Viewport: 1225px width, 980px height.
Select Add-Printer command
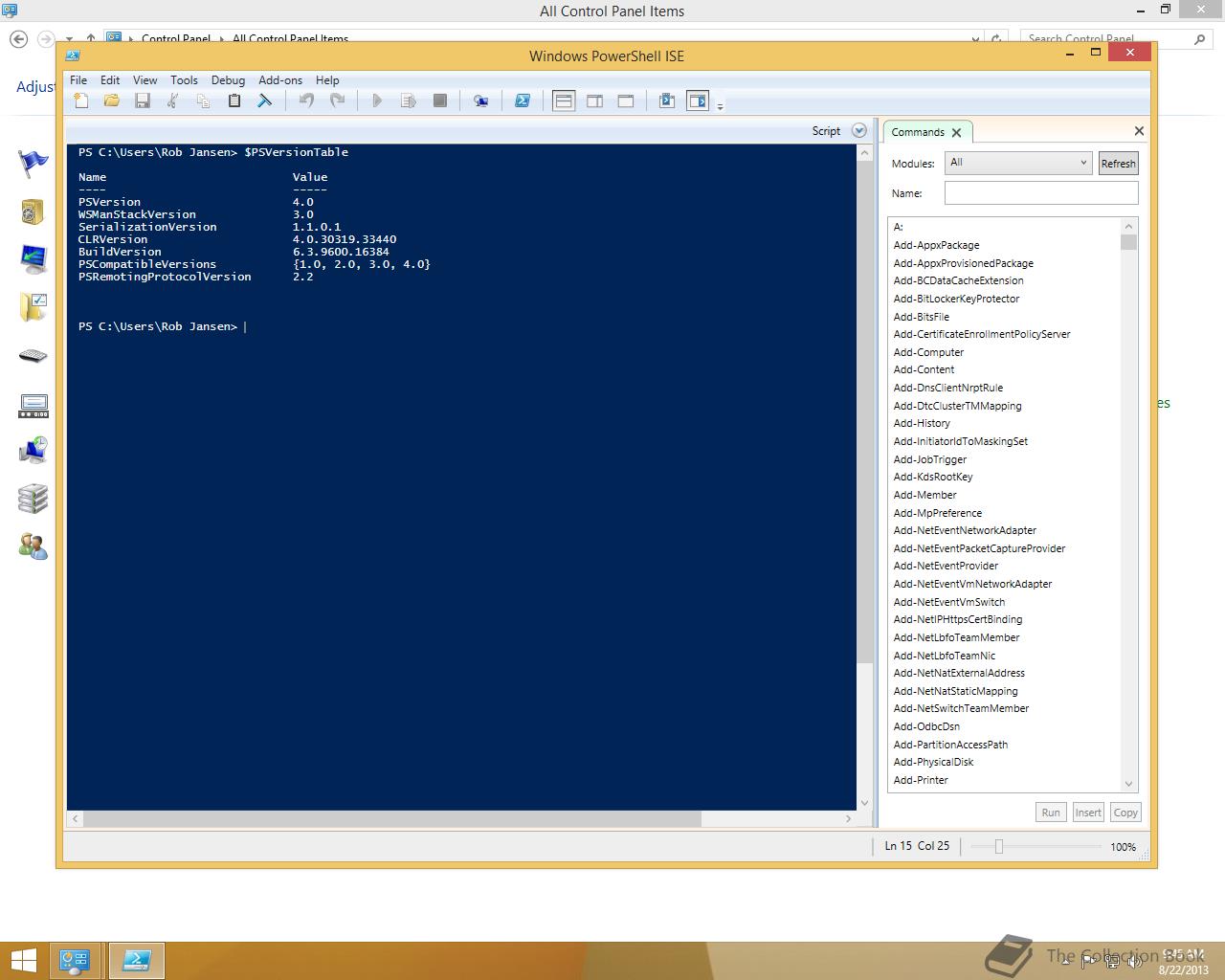(921, 780)
